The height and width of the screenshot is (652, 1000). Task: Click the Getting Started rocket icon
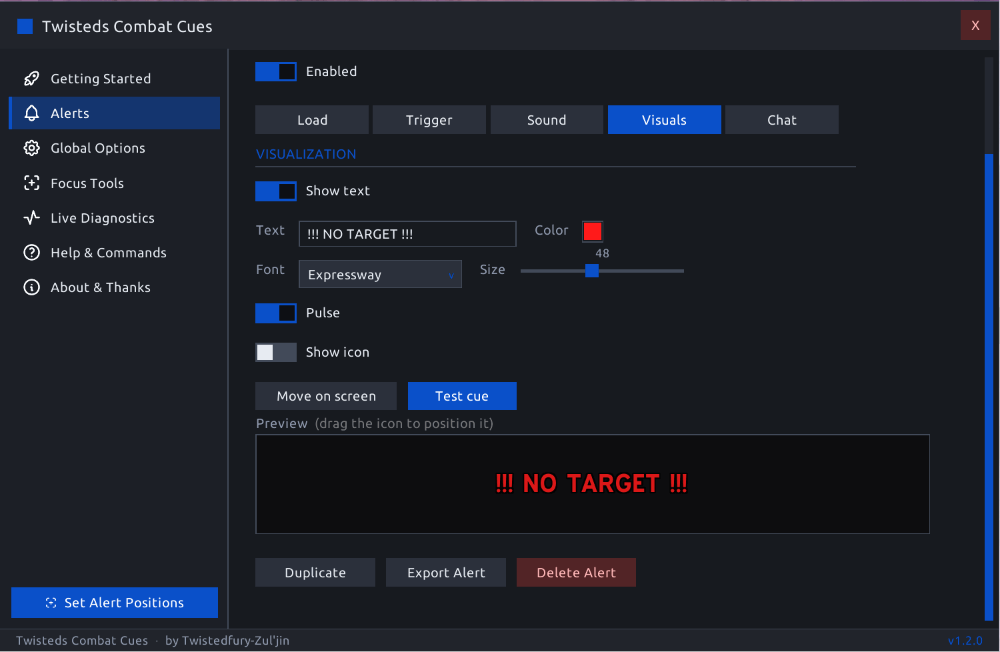click(31, 78)
